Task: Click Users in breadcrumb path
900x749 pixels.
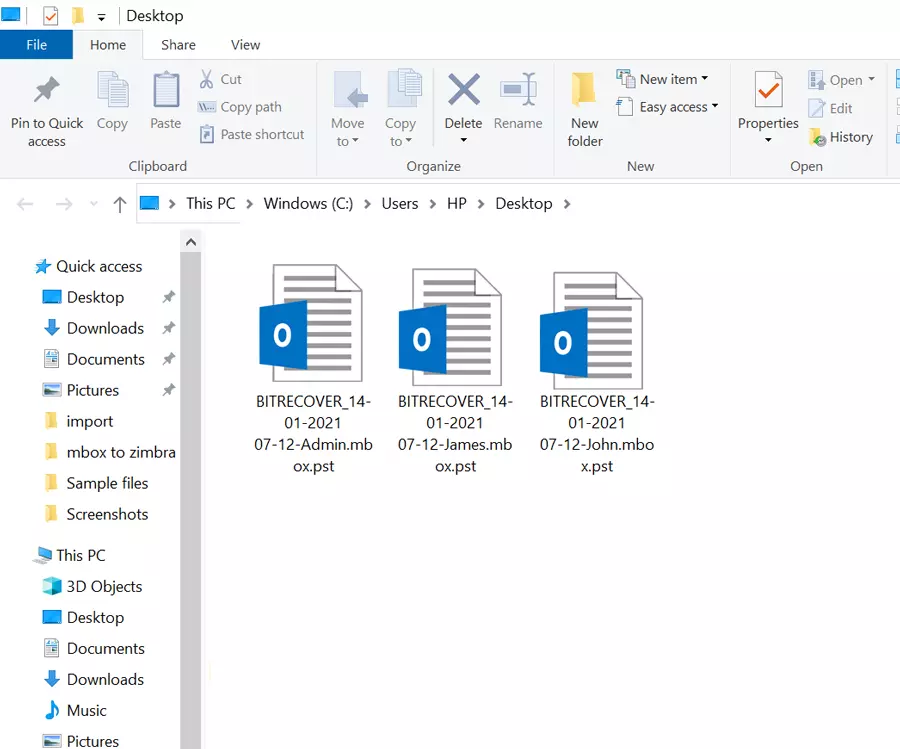Action: [x=399, y=204]
